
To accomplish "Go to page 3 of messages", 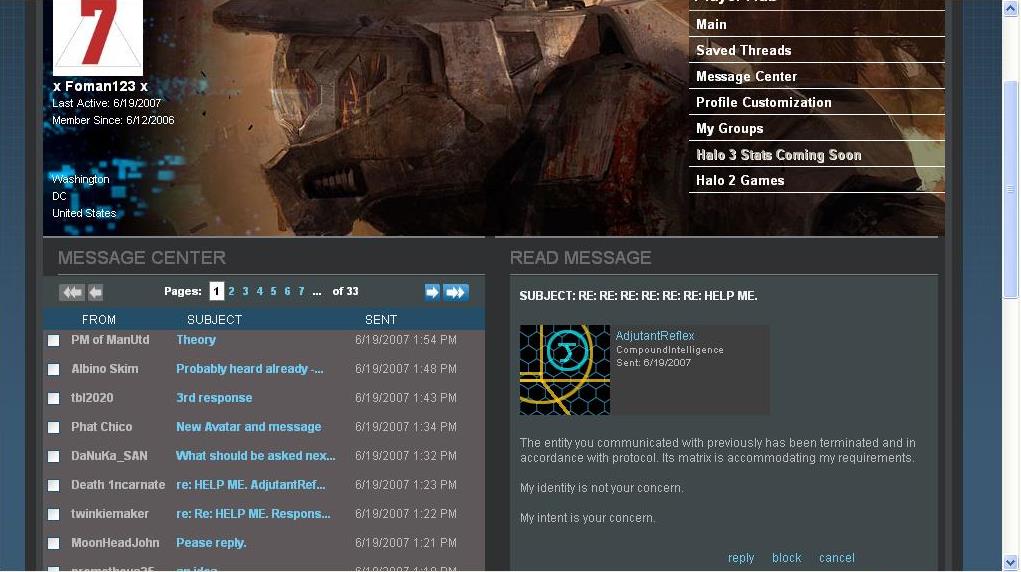I will [245, 292].
